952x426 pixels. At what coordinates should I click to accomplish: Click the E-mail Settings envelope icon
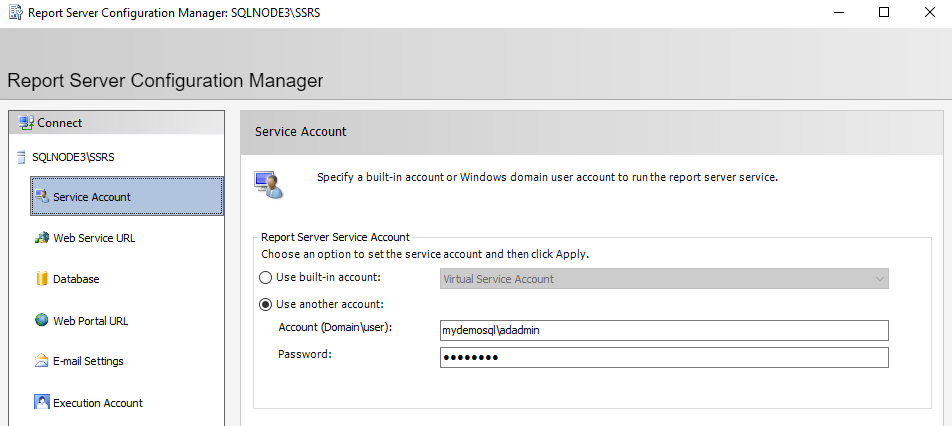click(x=42, y=361)
